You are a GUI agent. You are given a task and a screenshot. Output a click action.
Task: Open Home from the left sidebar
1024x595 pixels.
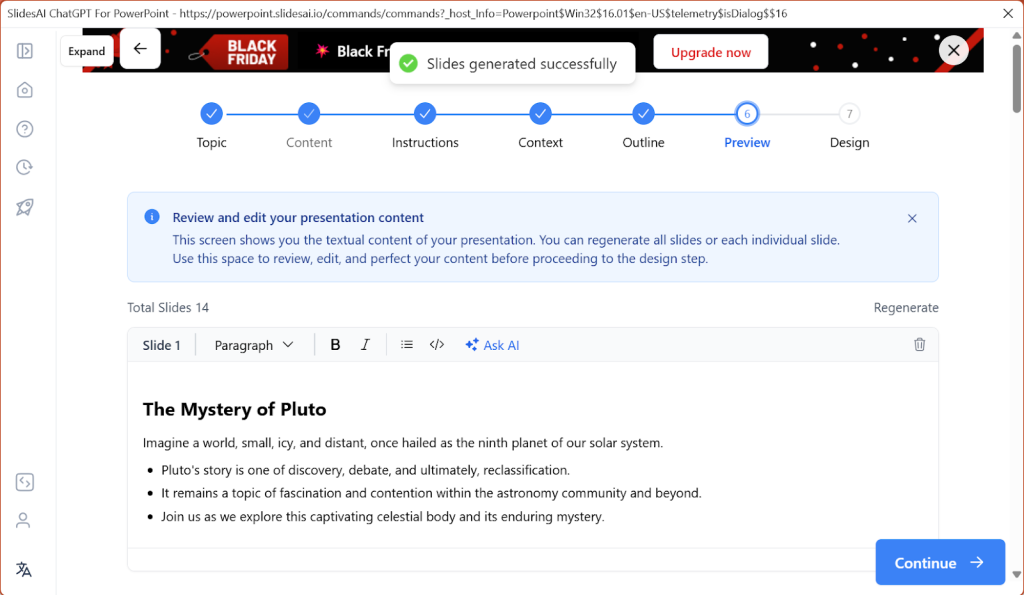pyautogui.click(x=24, y=89)
